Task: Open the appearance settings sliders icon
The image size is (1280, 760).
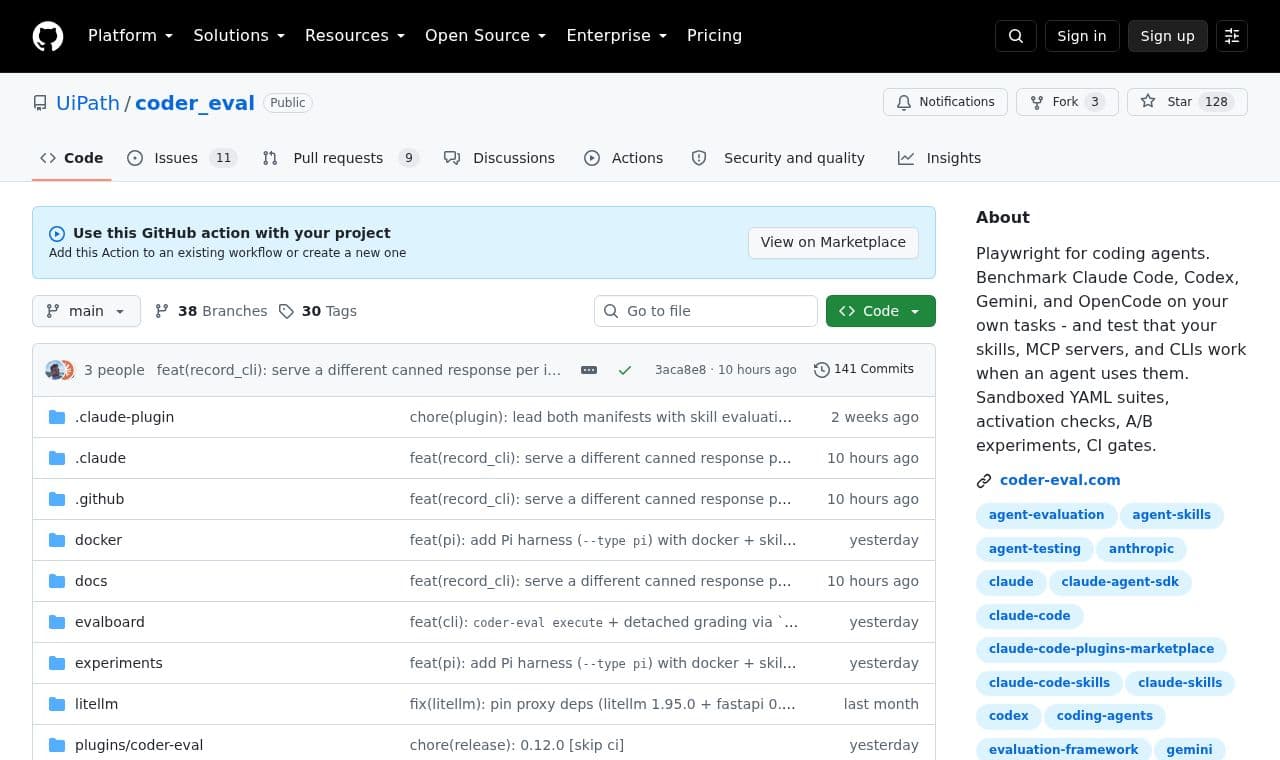Action: point(1232,36)
